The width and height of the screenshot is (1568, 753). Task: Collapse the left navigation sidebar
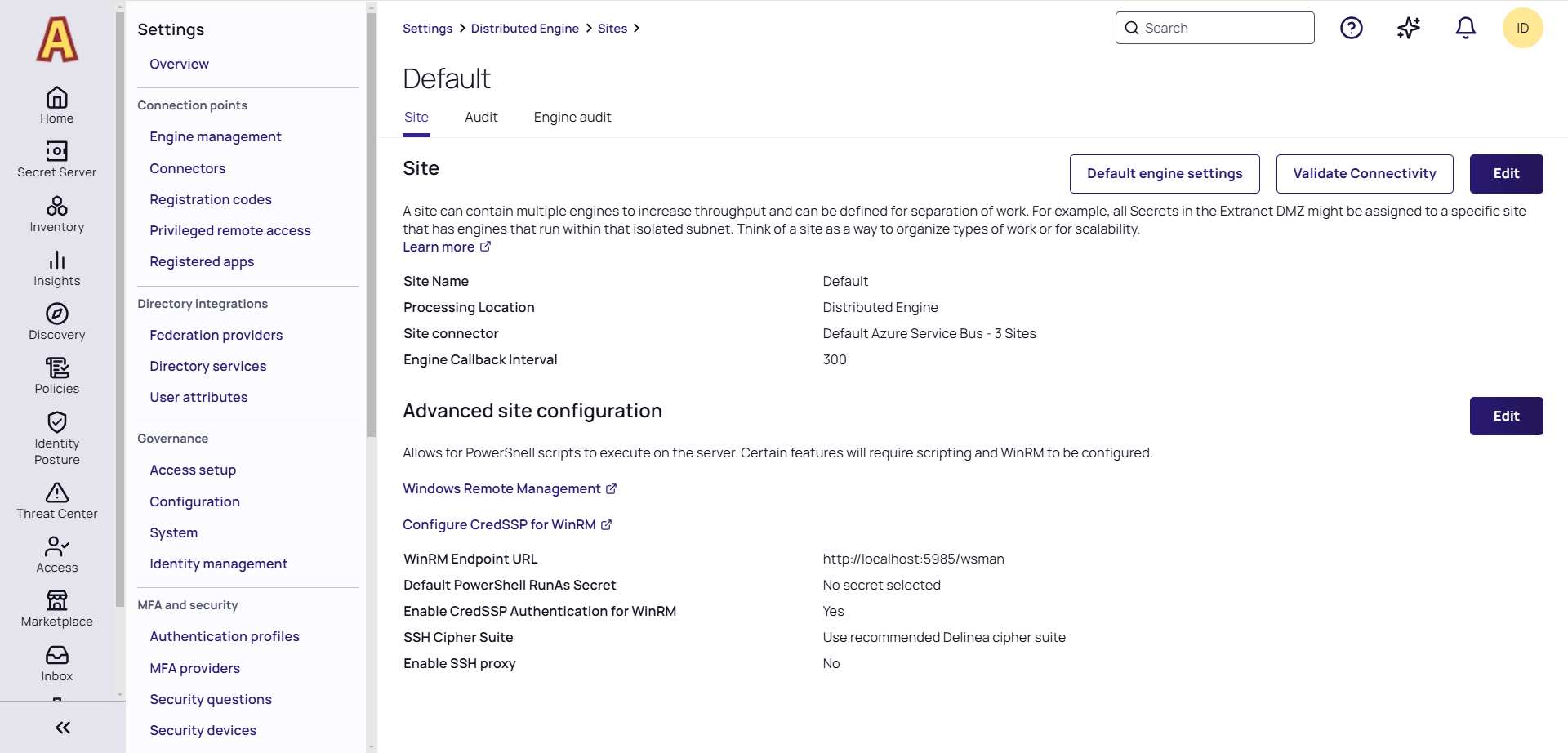click(63, 727)
